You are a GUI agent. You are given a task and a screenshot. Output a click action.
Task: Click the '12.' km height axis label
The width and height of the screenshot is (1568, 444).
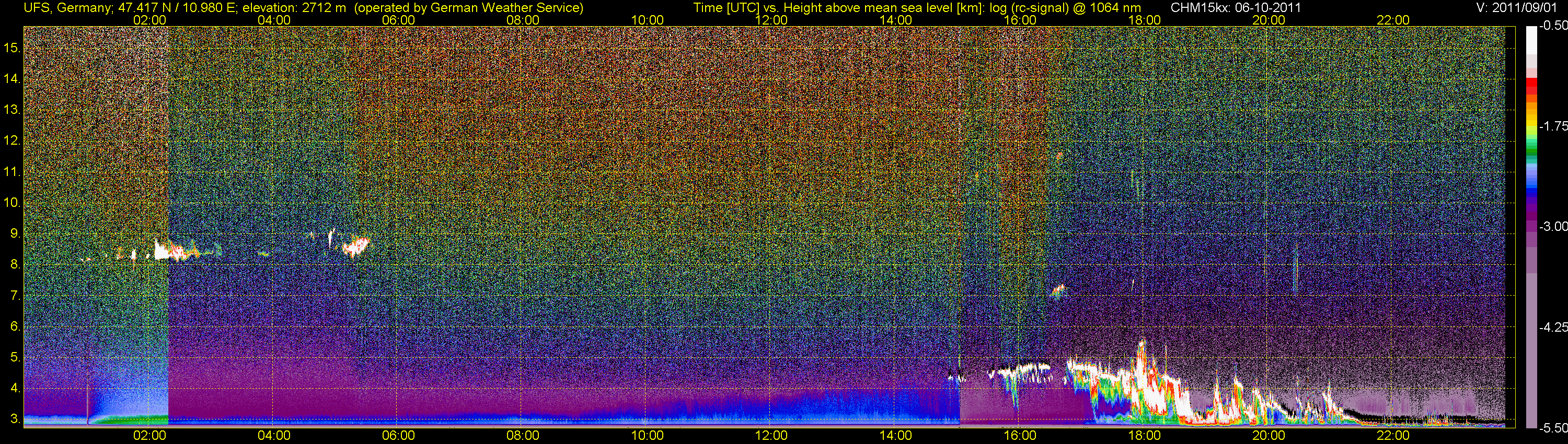tap(12, 141)
